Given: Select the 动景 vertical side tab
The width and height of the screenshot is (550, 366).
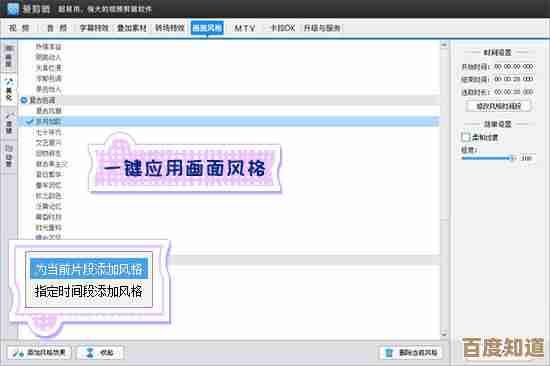Looking at the screenshot, I should pos(9,157).
